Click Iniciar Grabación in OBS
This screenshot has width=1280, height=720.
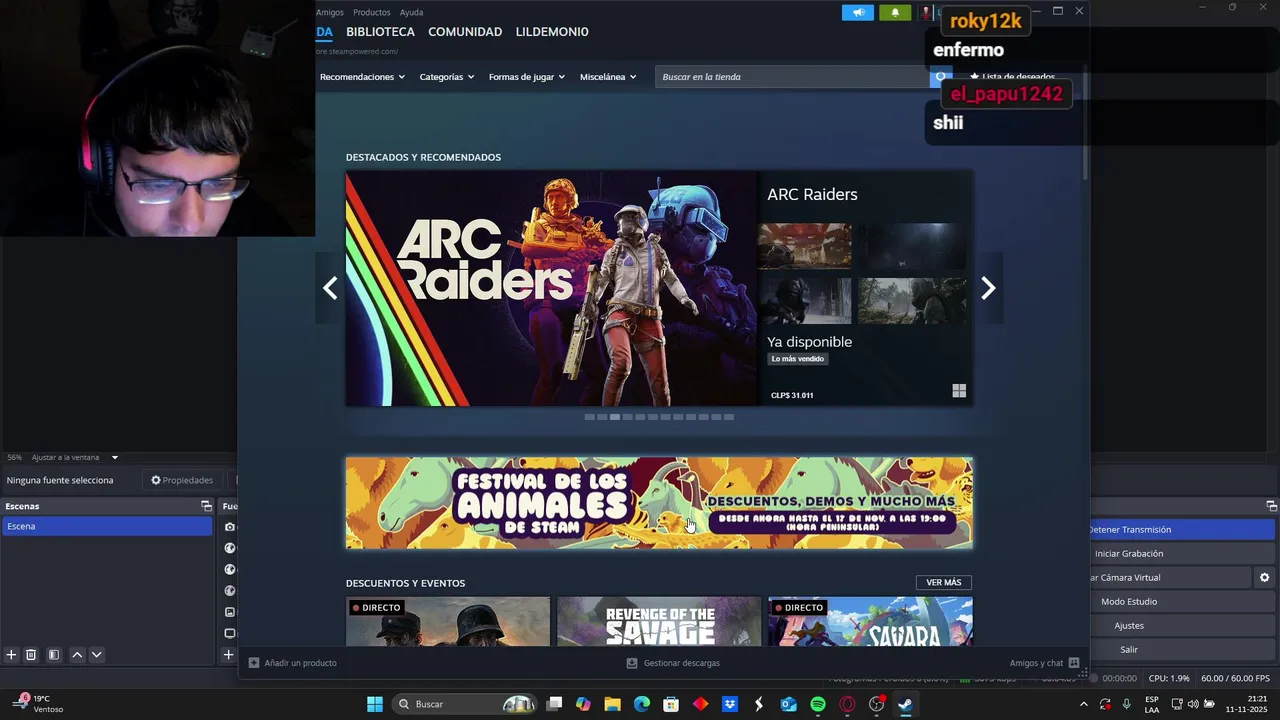(1182, 553)
